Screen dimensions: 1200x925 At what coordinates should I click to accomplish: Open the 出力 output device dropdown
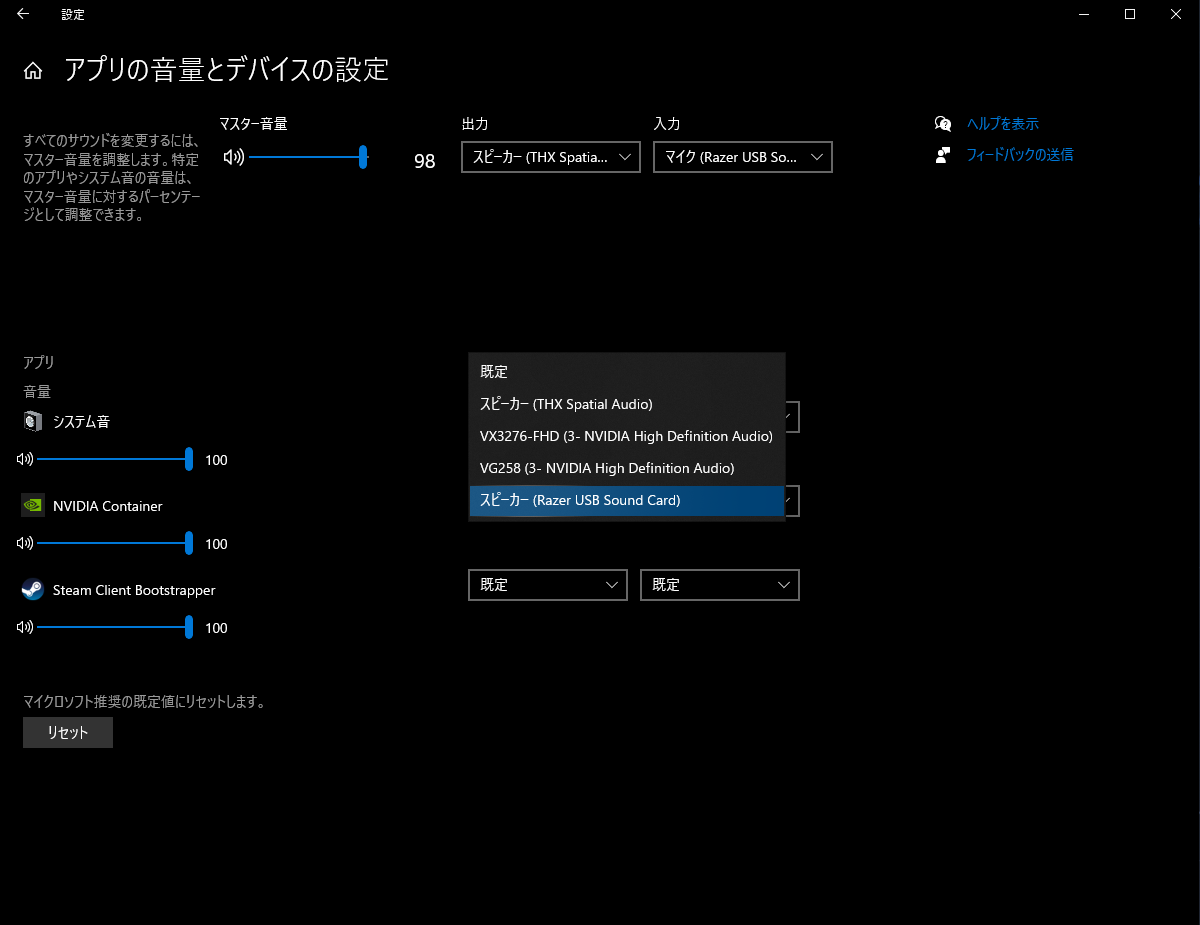coord(550,157)
